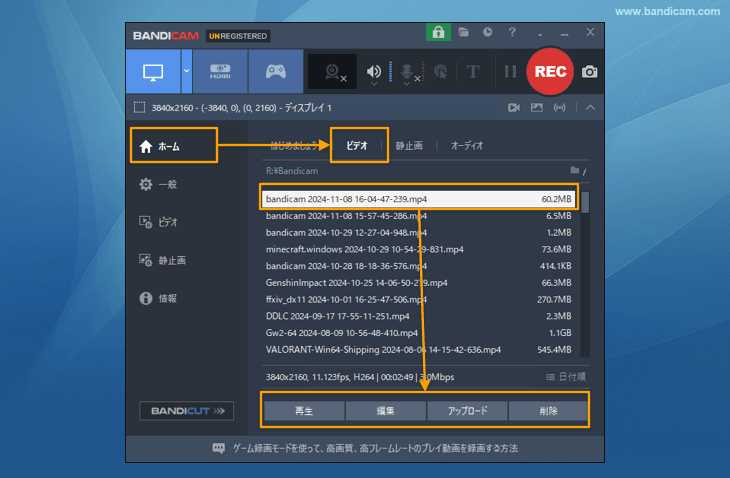Click 再生 play button
Viewport: 730px width, 478px height.
click(x=304, y=411)
